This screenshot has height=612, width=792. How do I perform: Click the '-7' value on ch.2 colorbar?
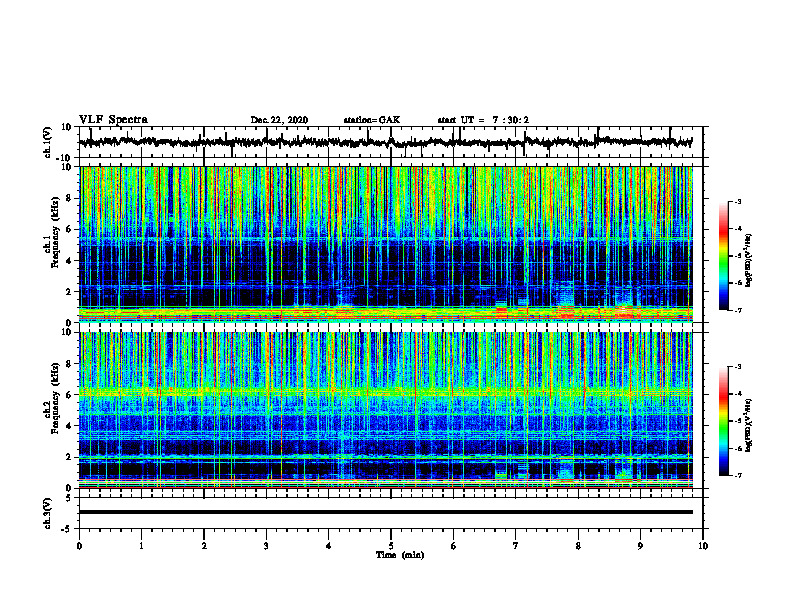pos(737,475)
